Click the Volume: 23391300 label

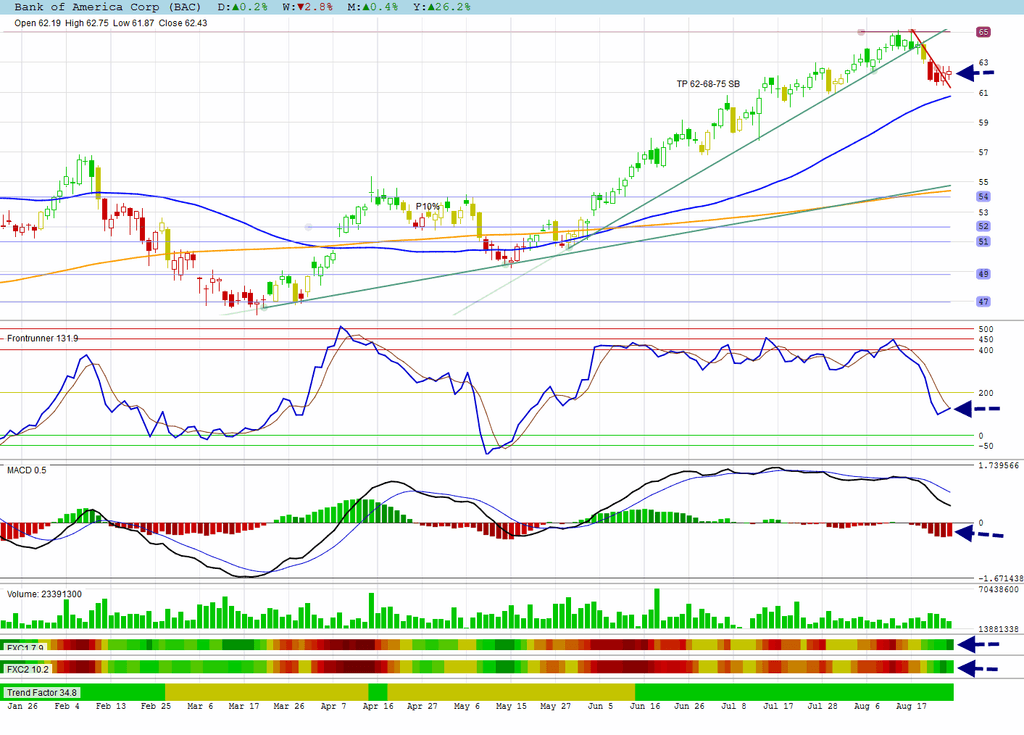click(x=44, y=595)
